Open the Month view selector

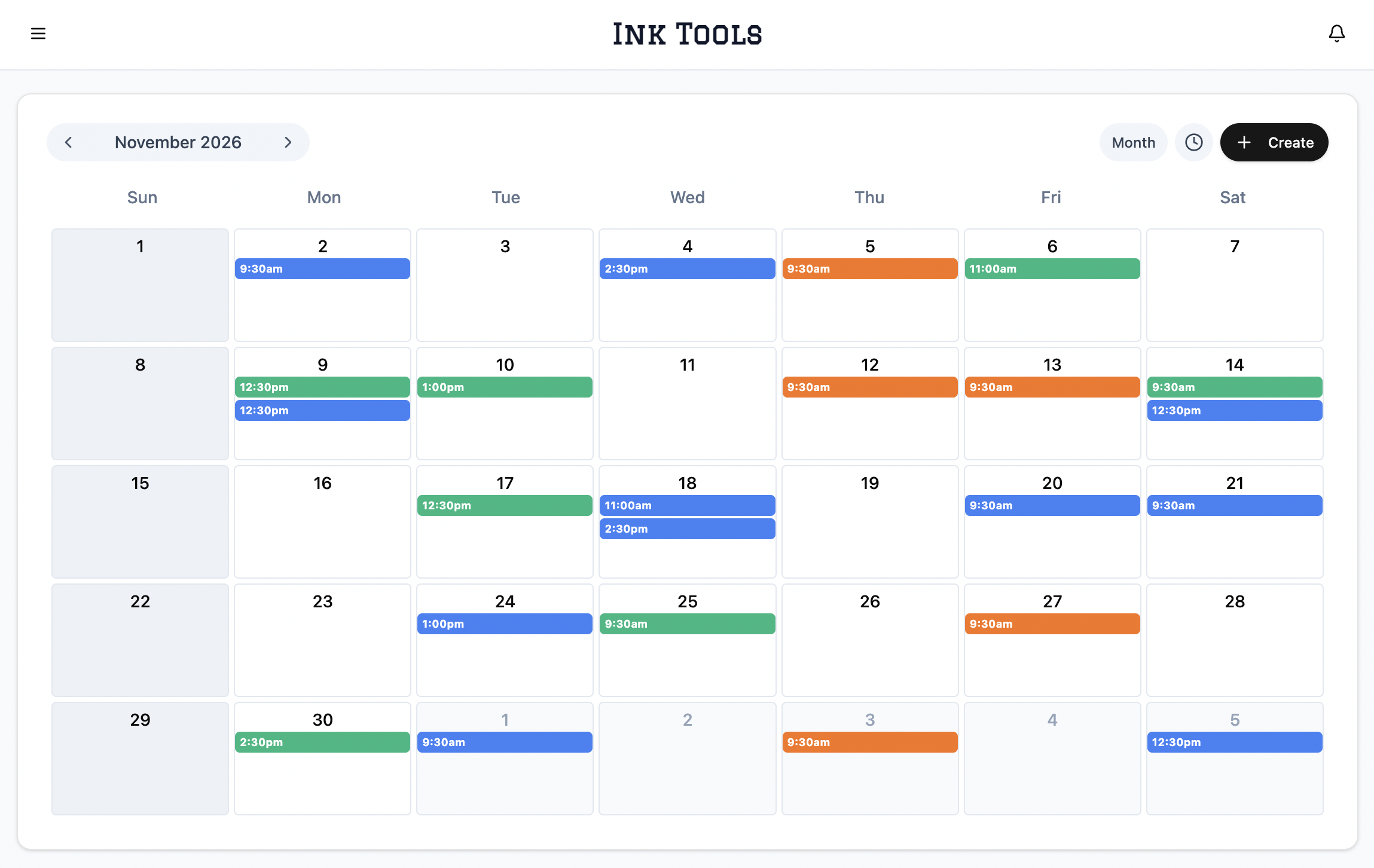tap(1134, 142)
